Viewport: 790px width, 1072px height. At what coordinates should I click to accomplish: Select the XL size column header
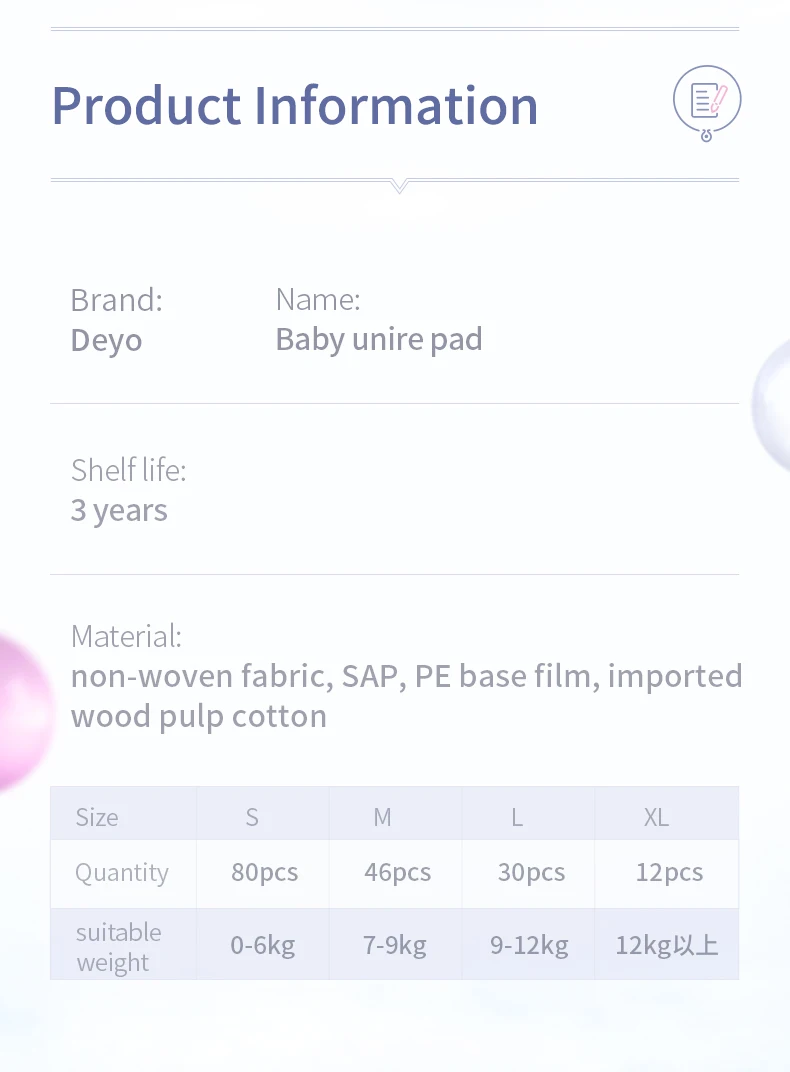coord(656,817)
